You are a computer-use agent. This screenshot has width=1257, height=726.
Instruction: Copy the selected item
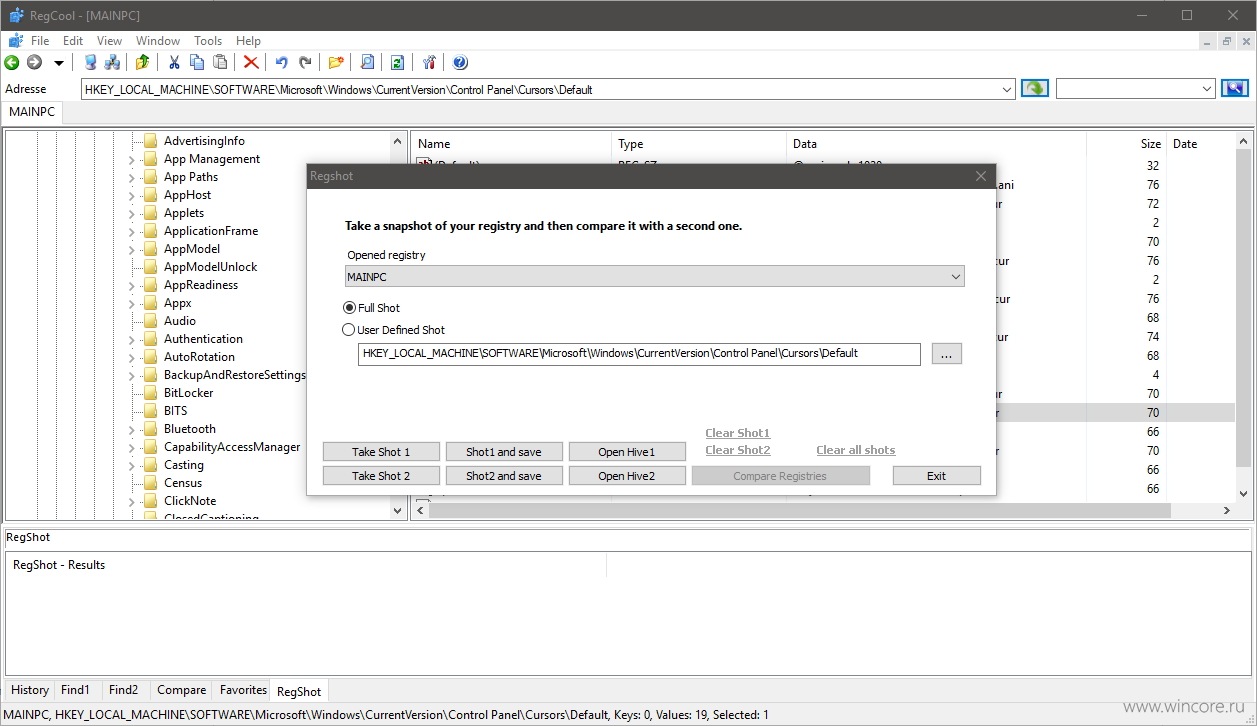click(197, 62)
